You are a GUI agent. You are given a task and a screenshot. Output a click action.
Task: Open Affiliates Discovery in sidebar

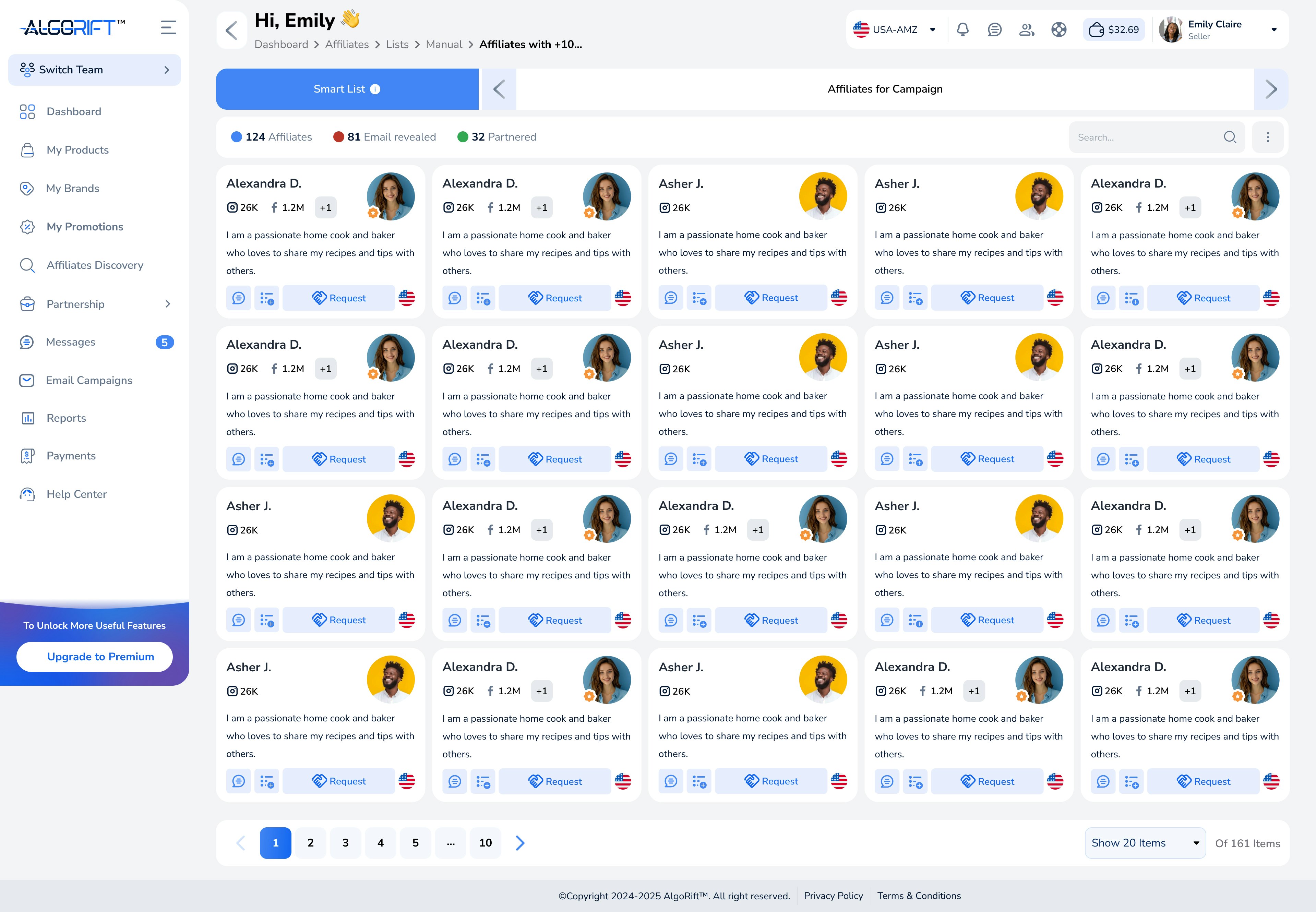coord(95,265)
